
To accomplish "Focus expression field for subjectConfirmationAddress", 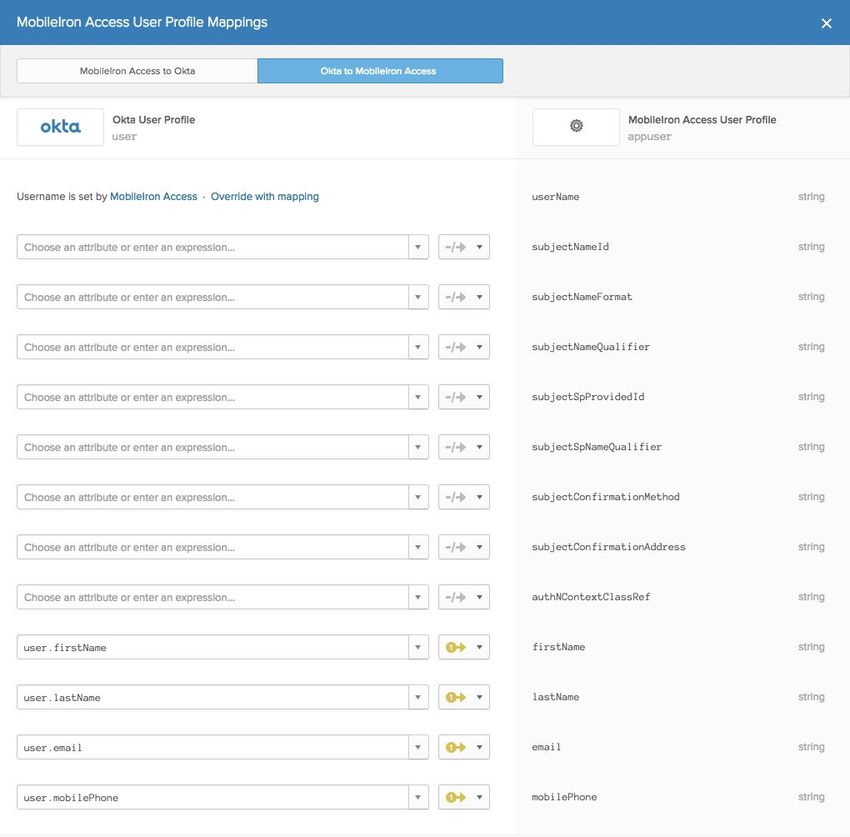I will 212,547.
